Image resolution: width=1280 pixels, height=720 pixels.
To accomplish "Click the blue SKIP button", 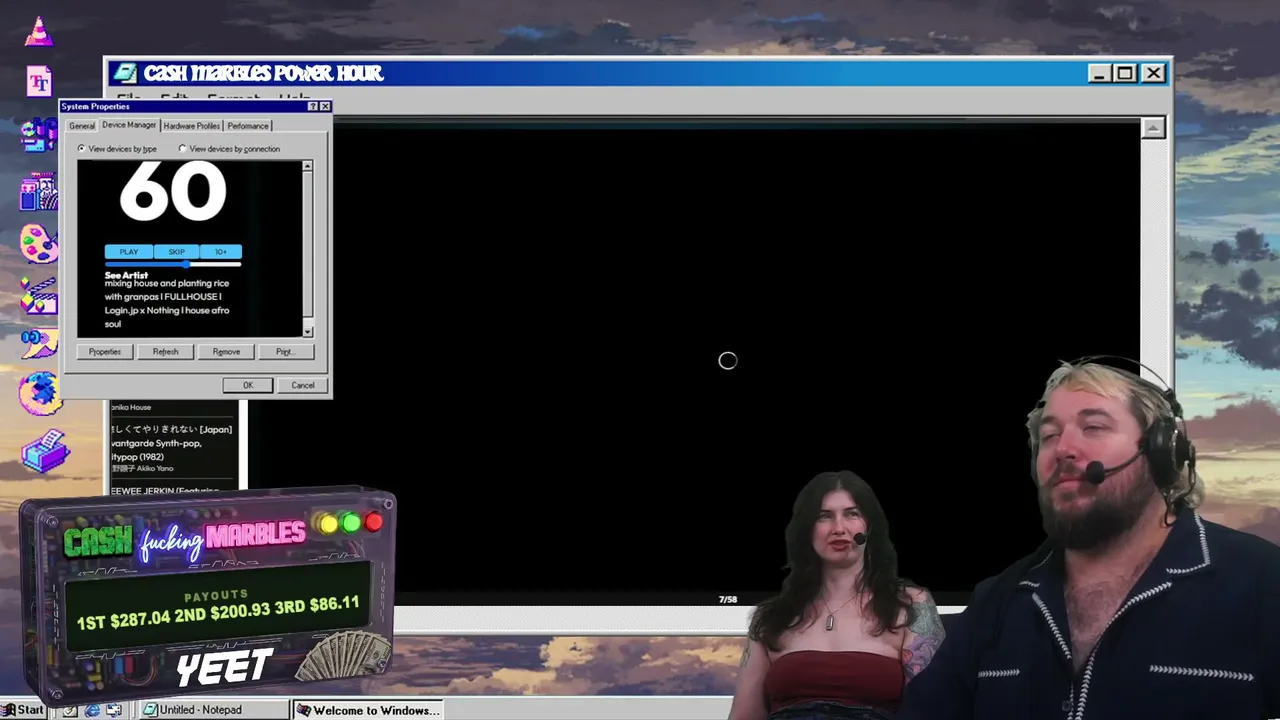I will (177, 252).
